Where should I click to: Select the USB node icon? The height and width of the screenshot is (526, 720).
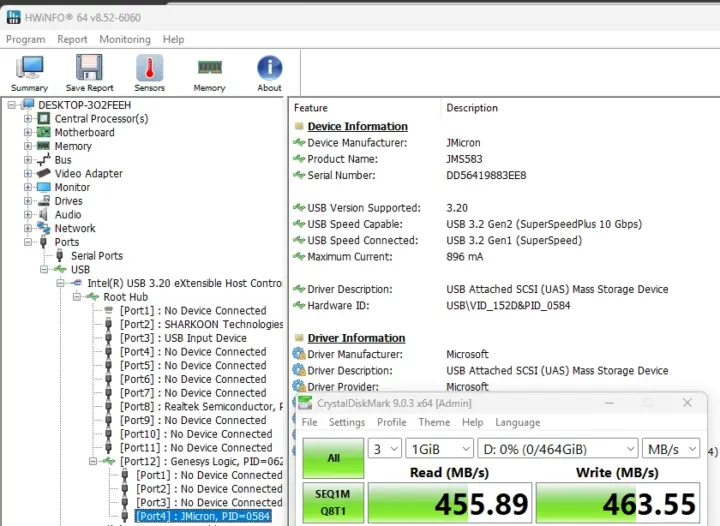tap(60, 269)
